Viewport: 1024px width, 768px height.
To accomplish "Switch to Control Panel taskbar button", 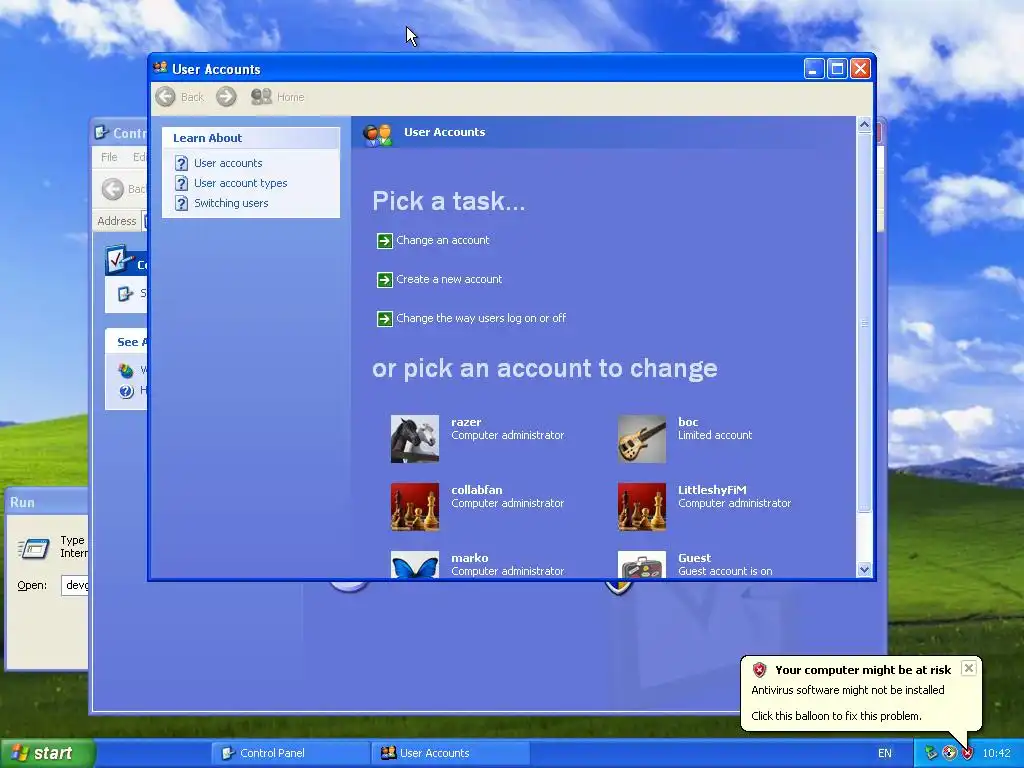I will point(289,753).
